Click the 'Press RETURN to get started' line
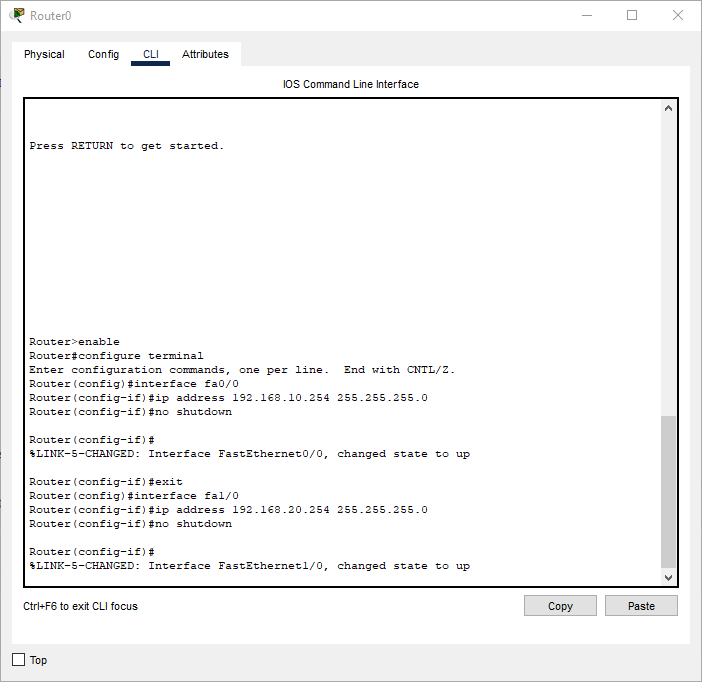 [x=127, y=146]
